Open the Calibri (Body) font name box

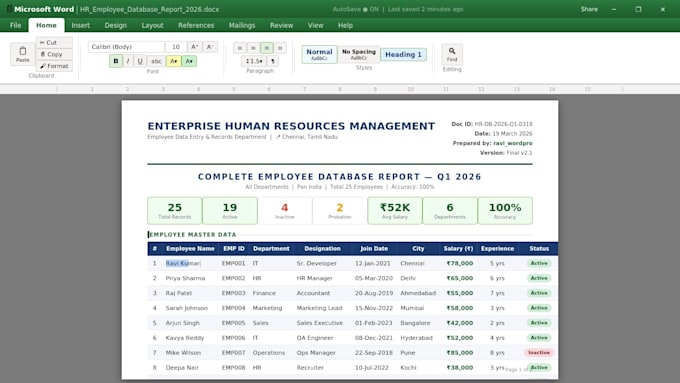(126, 47)
